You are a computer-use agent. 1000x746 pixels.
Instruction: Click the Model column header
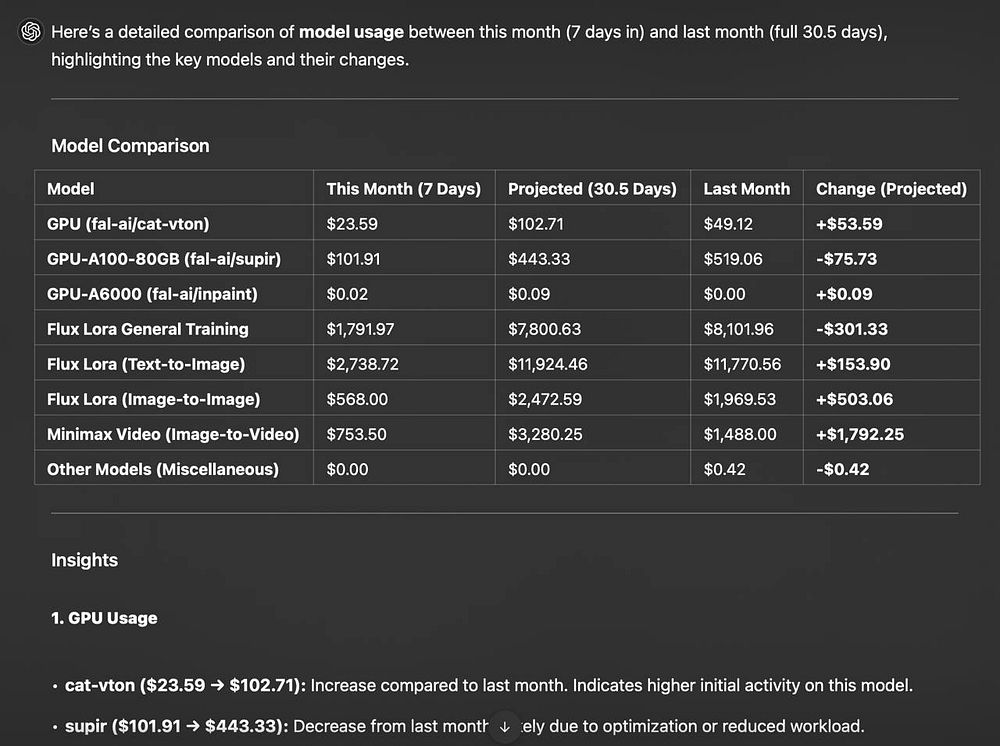click(x=71, y=188)
